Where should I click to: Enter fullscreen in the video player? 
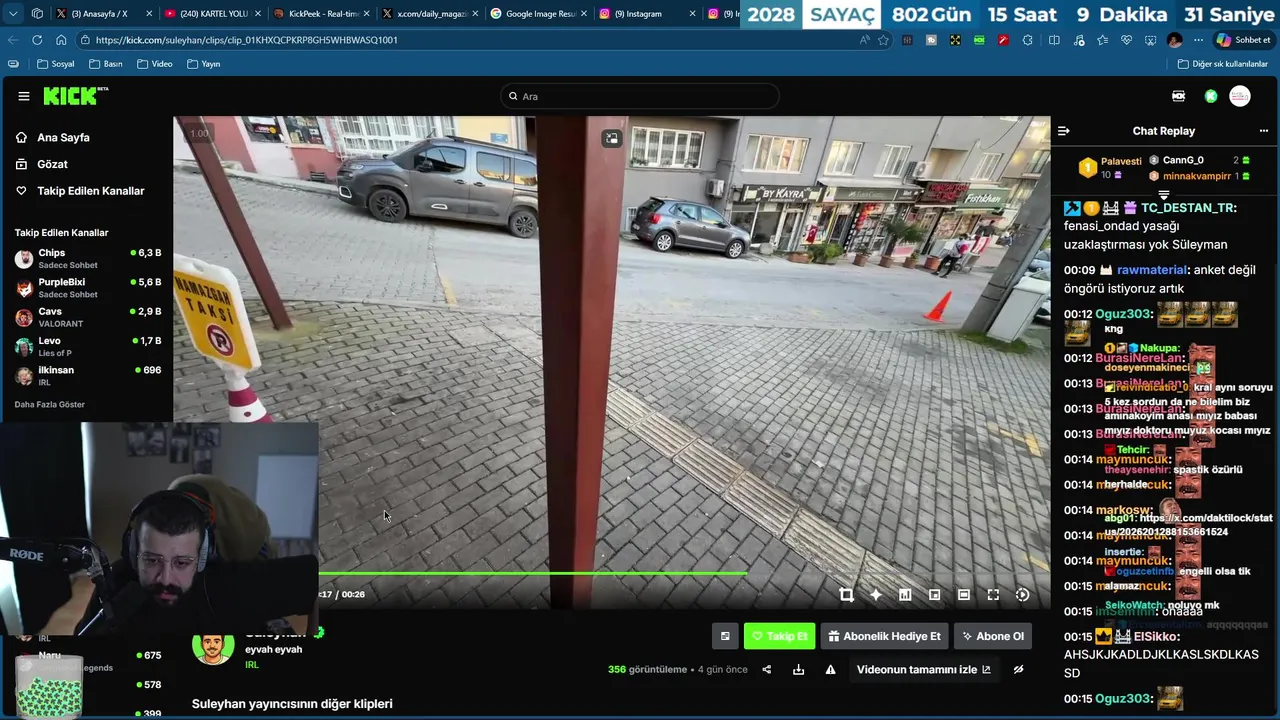[993, 594]
